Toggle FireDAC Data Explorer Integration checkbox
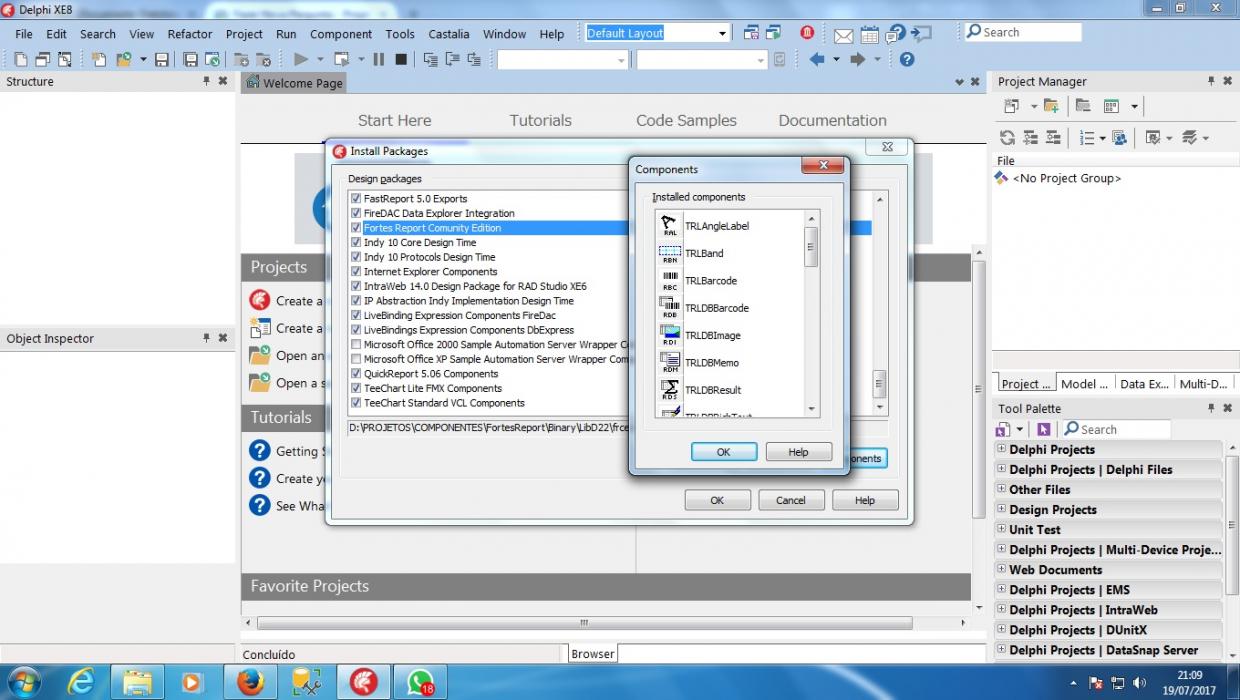 tap(356, 213)
